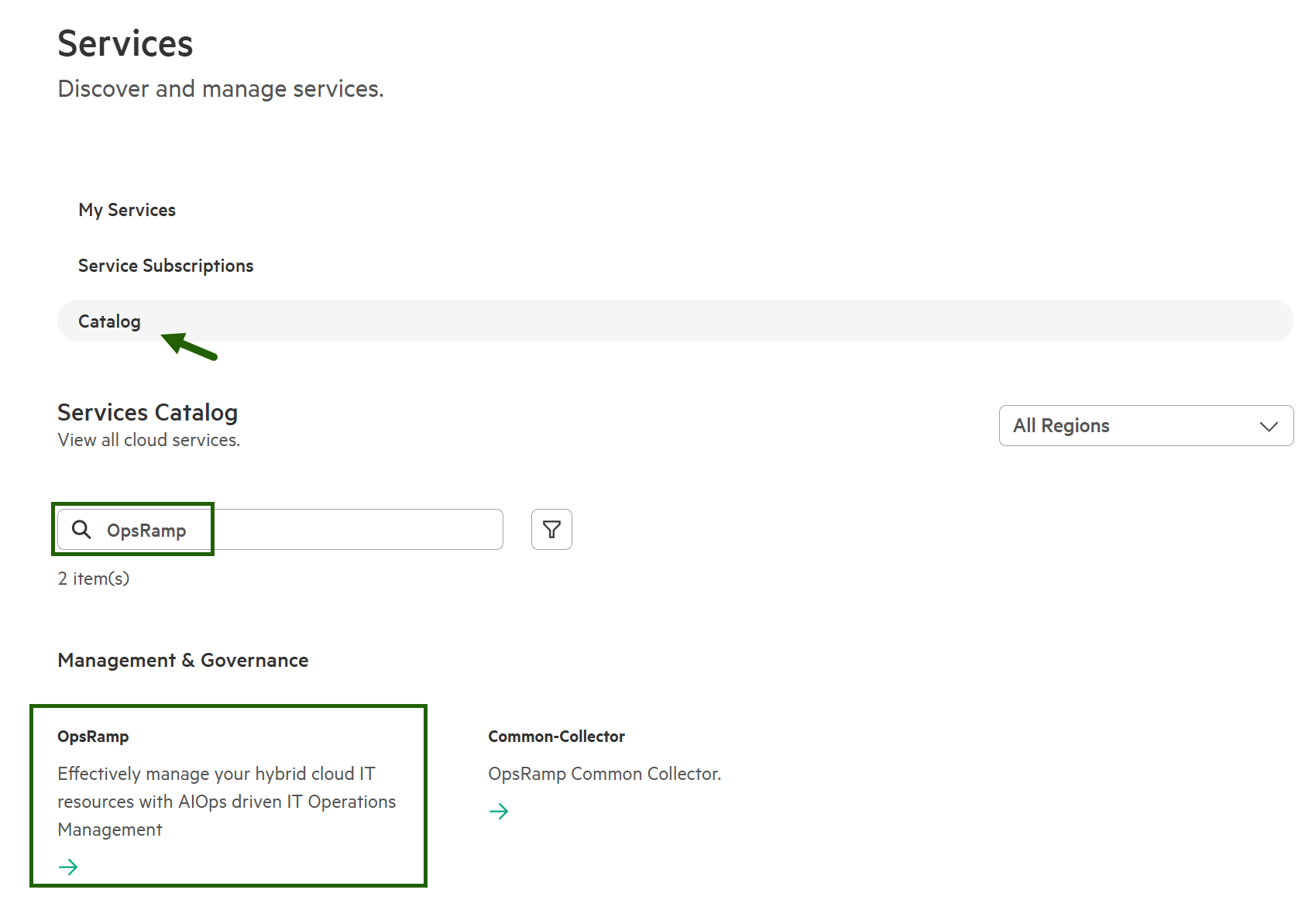The width and height of the screenshot is (1312, 924).
Task: Click the arrow under Common-Collector
Action: (499, 811)
